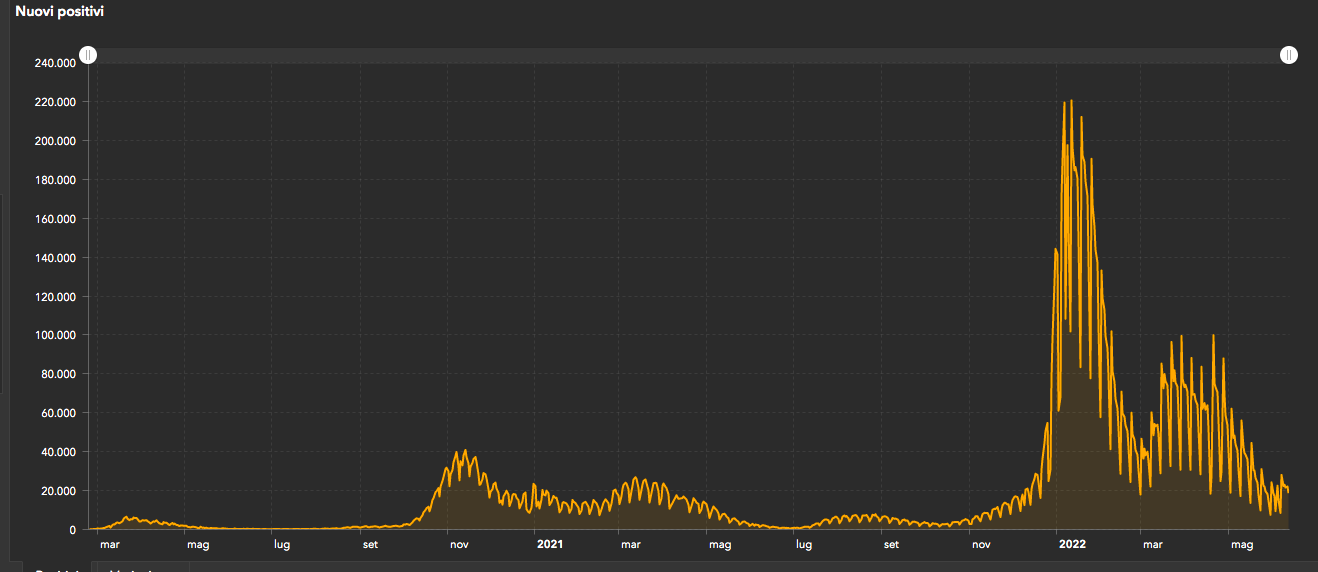Viewport: 1318px width, 572px height.
Task: Click the 220.000 y-axis label
Action: pyautogui.click(x=57, y=102)
